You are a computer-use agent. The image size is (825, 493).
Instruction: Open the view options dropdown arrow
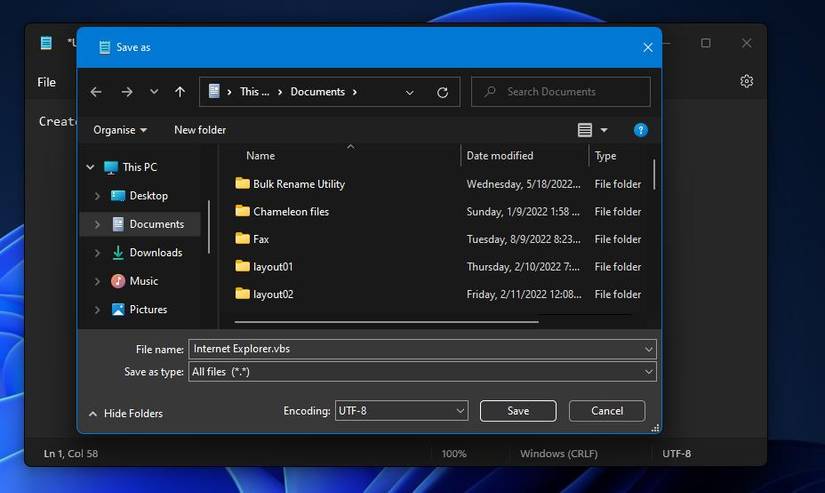point(604,130)
